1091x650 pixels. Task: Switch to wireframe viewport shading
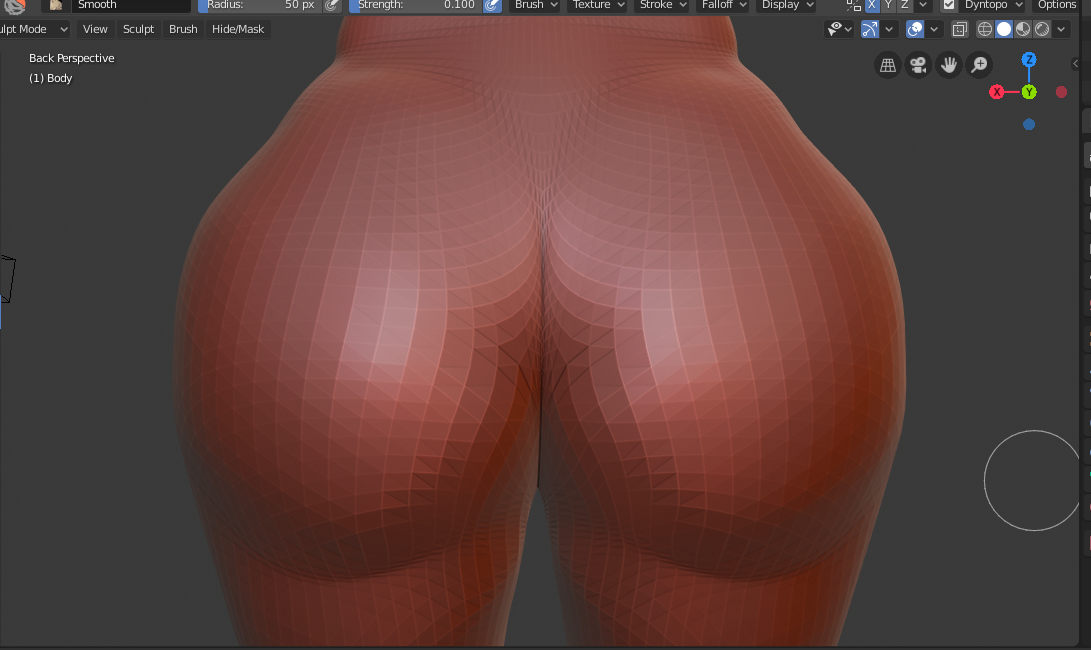(x=985, y=29)
